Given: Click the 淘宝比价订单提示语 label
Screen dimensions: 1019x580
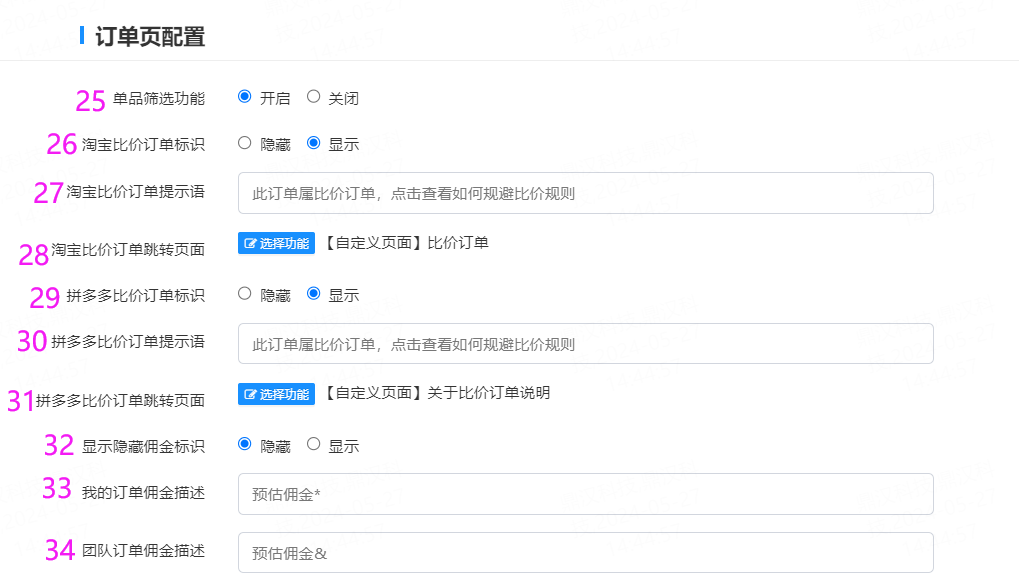Looking at the screenshot, I should pos(135,192).
